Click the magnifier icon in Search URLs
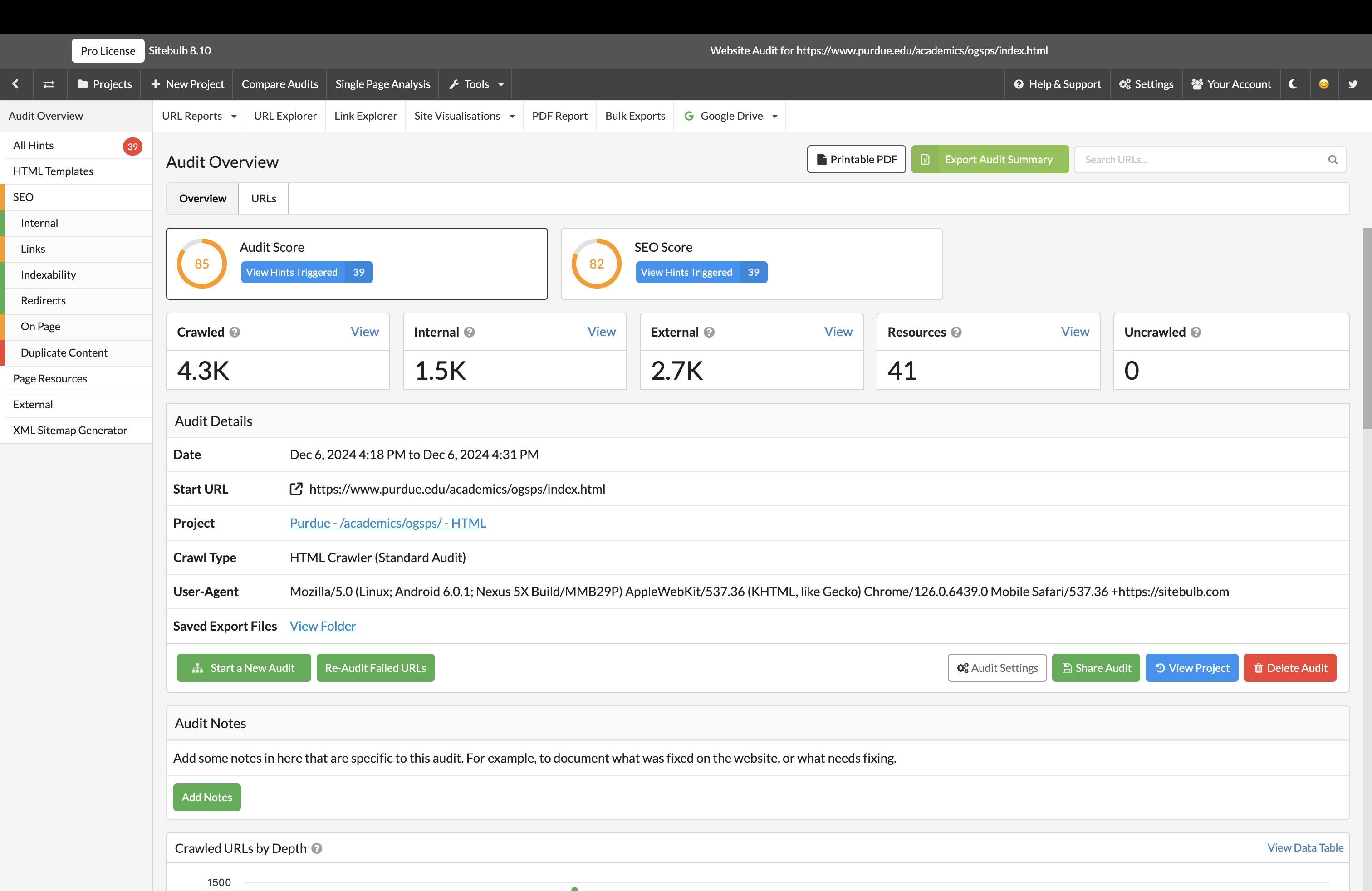 (x=1332, y=160)
